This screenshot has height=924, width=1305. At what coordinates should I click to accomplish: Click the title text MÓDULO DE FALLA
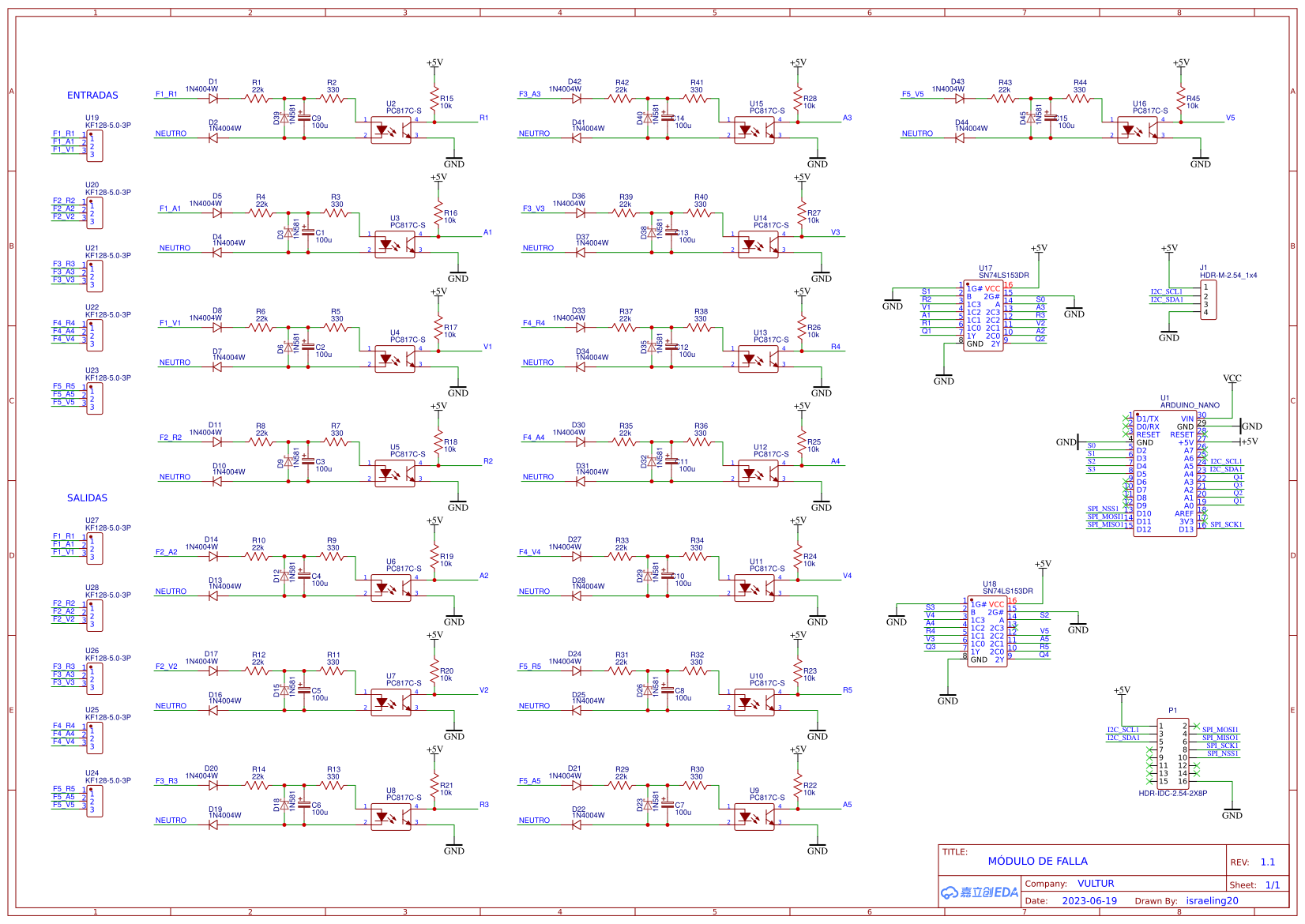[x=1040, y=861]
